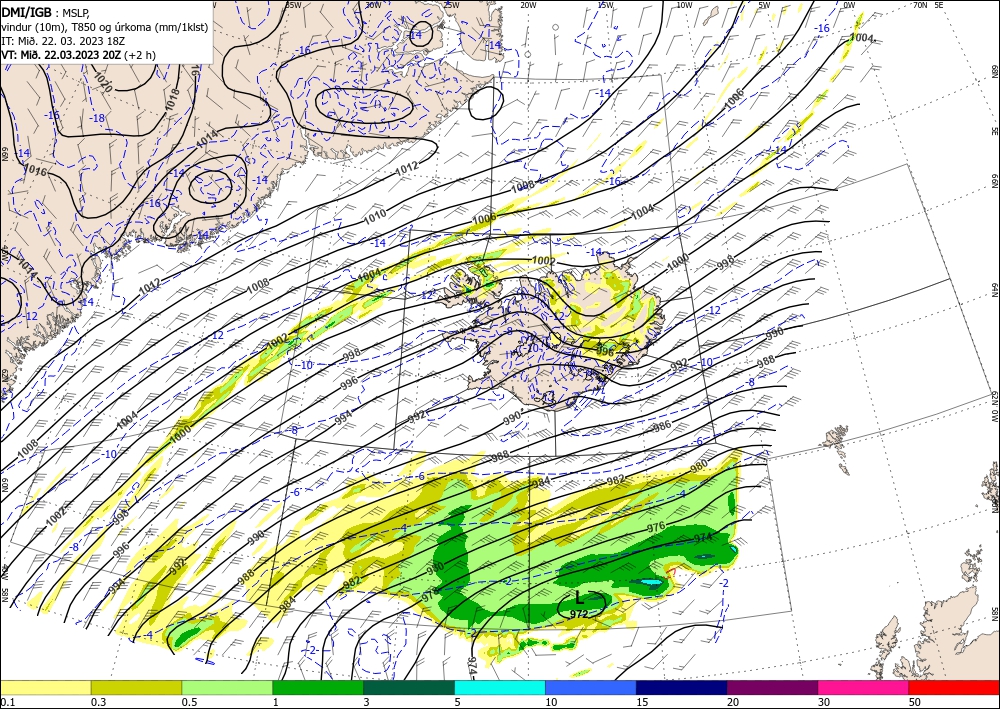Click the '986' isobar label
This screenshot has height=709, width=1000.
coord(662,425)
